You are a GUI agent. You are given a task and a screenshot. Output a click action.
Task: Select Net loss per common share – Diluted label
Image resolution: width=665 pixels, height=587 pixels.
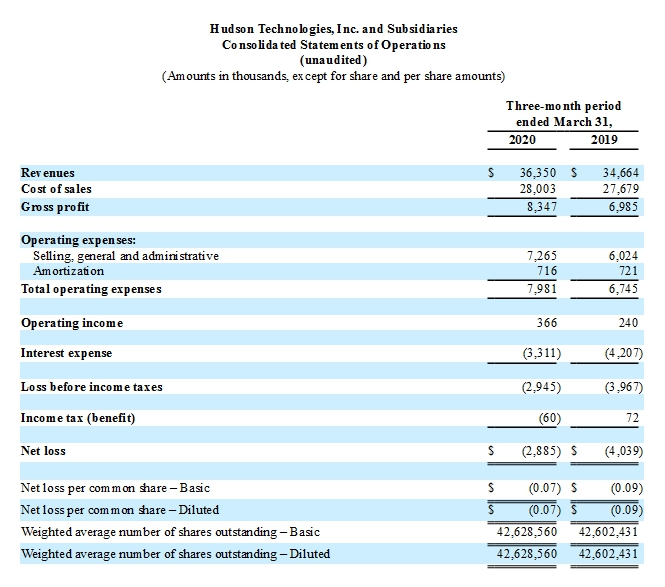tap(120, 510)
